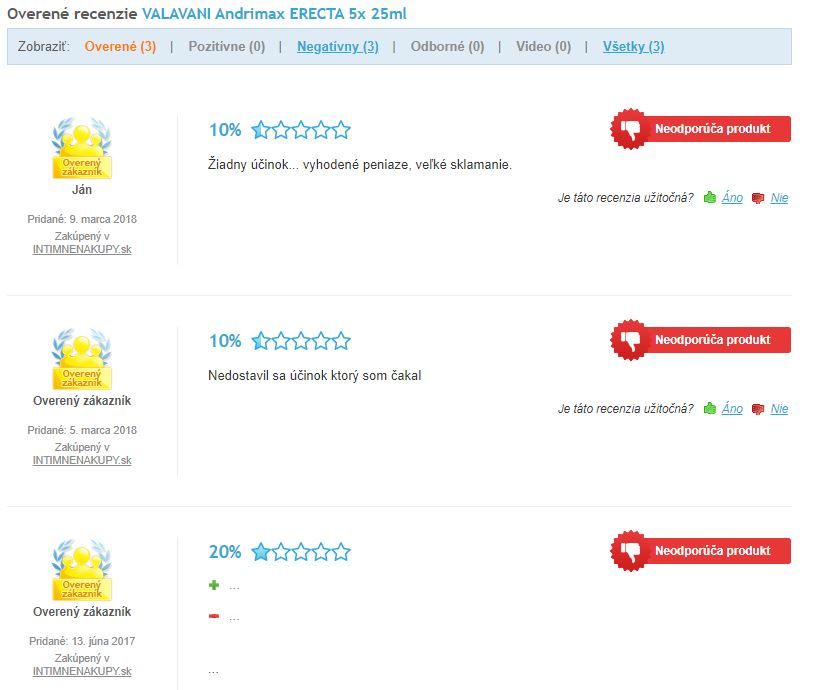The width and height of the screenshot is (836, 690).
Task: Click the reviewer name Ján
Action: (82, 190)
